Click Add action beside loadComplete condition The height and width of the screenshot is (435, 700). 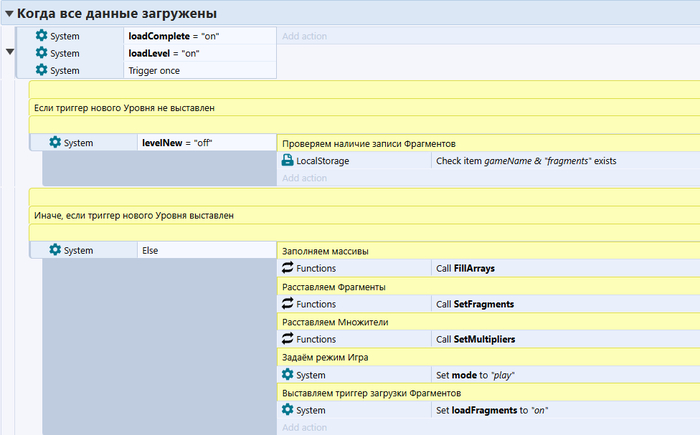coord(304,36)
